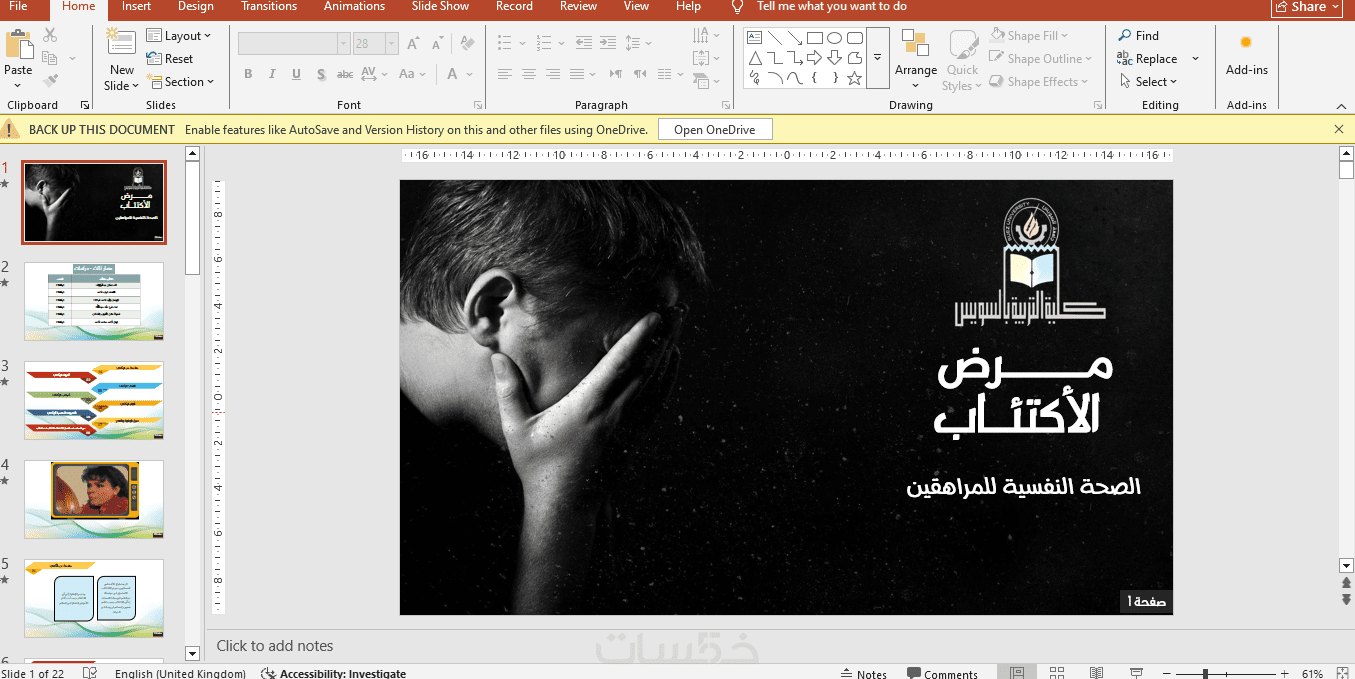
Task: Click the Share button
Action: click(1307, 7)
